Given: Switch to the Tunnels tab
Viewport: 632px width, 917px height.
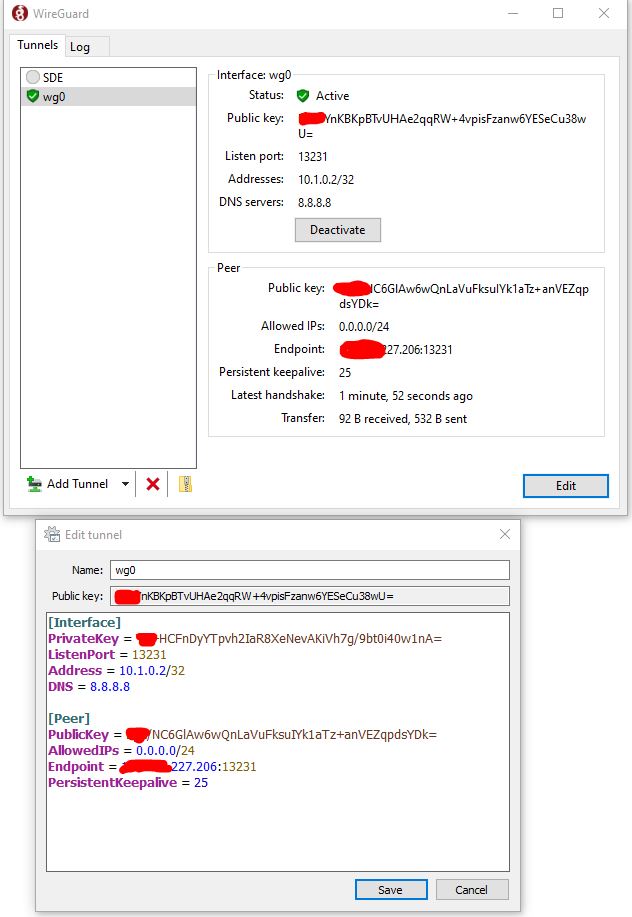Looking at the screenshot, I should [37, 45].
